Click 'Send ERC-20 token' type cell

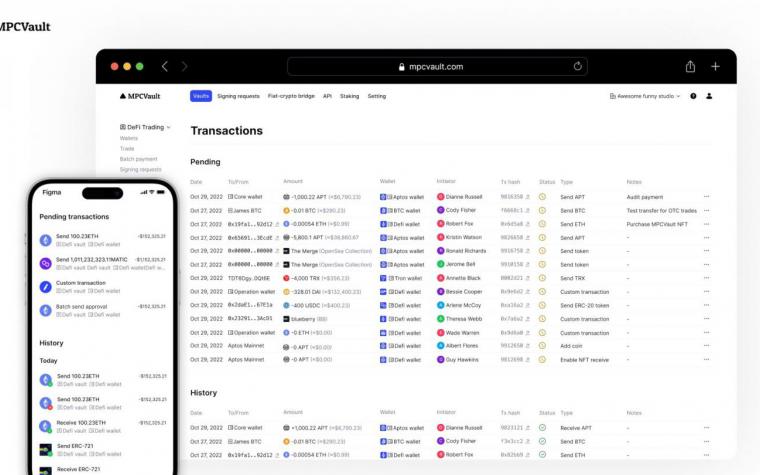585,305
